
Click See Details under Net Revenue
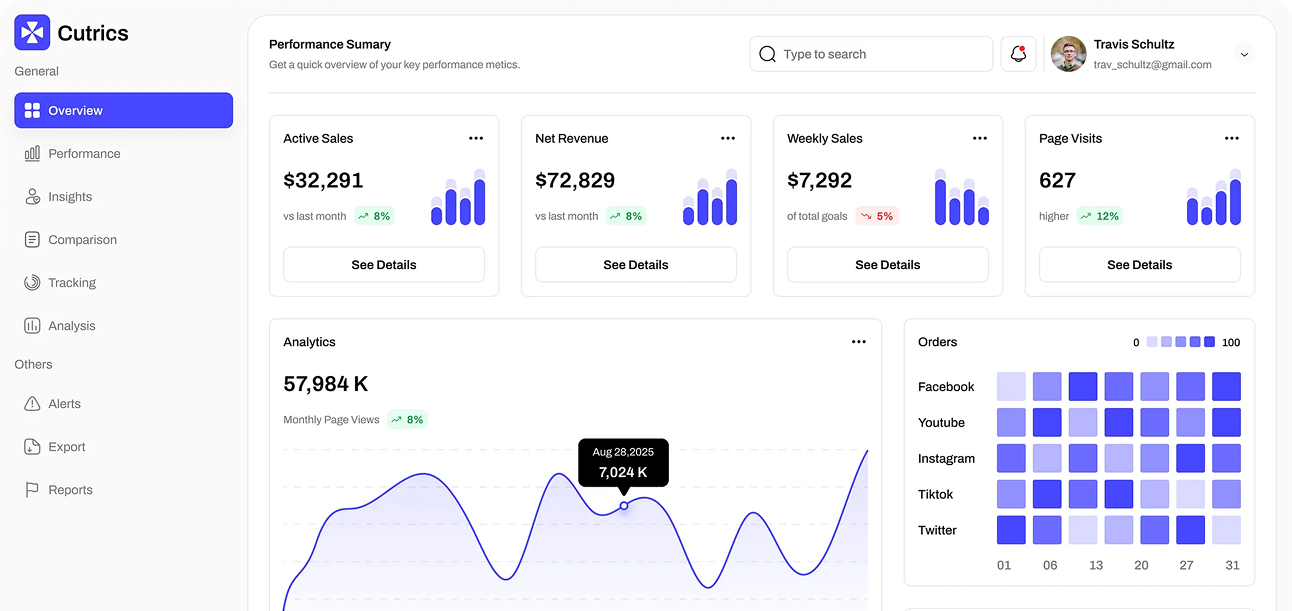click(635, 265)
